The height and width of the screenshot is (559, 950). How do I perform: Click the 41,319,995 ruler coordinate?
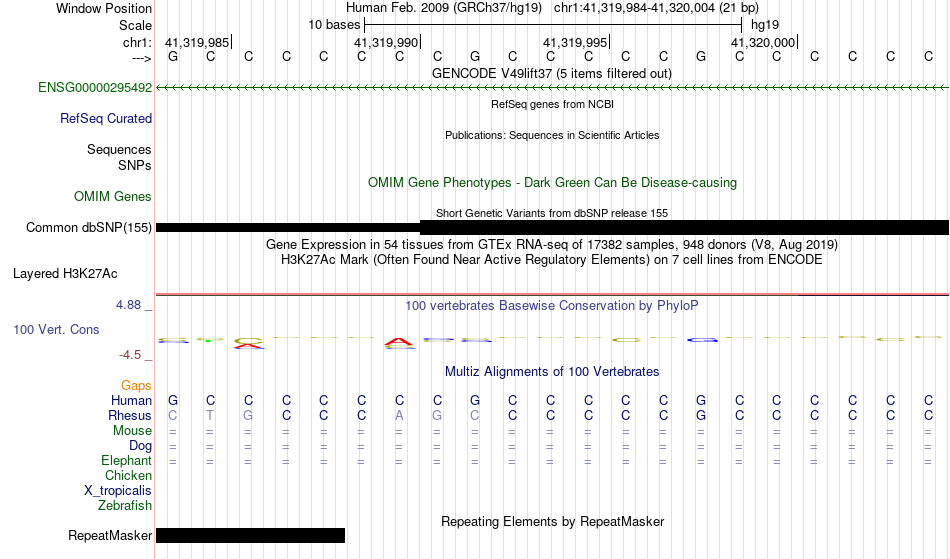pyautogui.click(x=576, y=42)
